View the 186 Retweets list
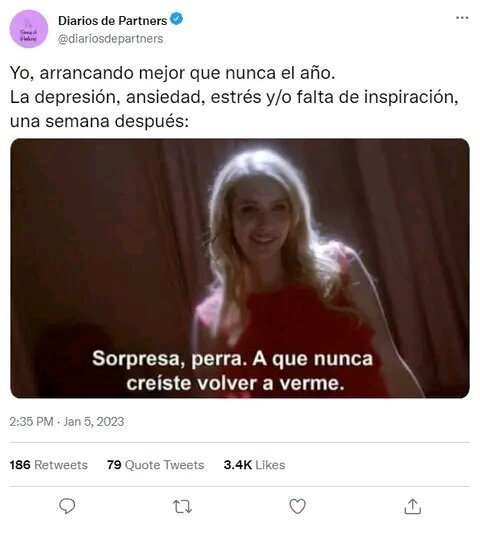Screen dimensions: 480x536 coord(49,465)
